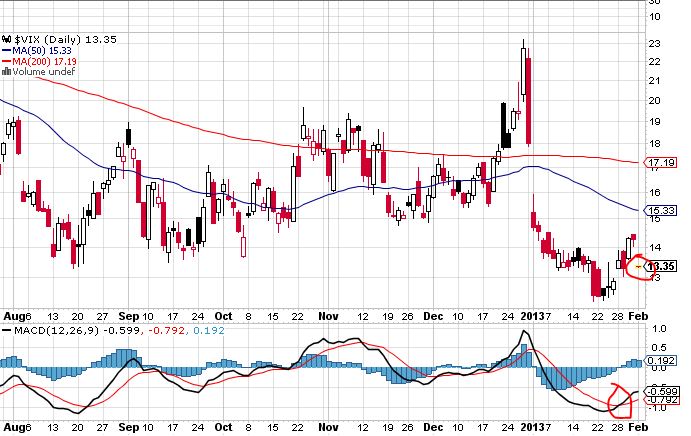The width and height of the screenshot is (691, 436).
Task: Click the 15.33 price tag on the right axis
Action: (x=661, y=210)
